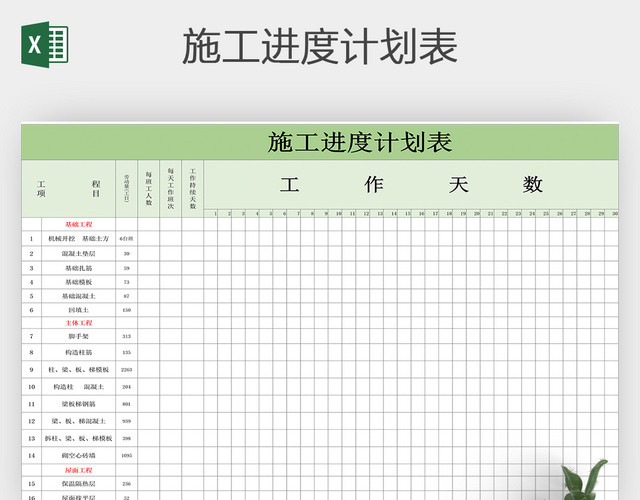Select the 工作持续天数 column header
640x500 pixels.
pos(193,189)
